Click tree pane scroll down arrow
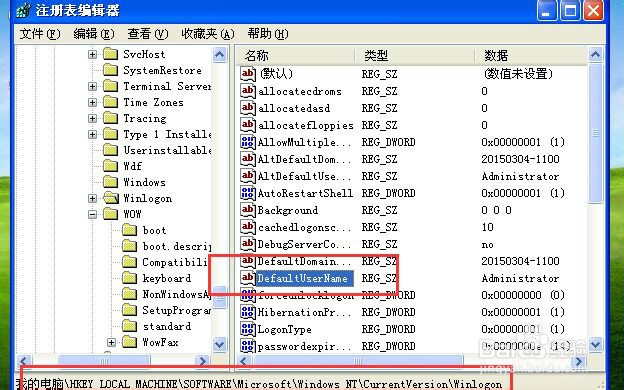Screen dimensions: 624x390 tap(220, 344)
